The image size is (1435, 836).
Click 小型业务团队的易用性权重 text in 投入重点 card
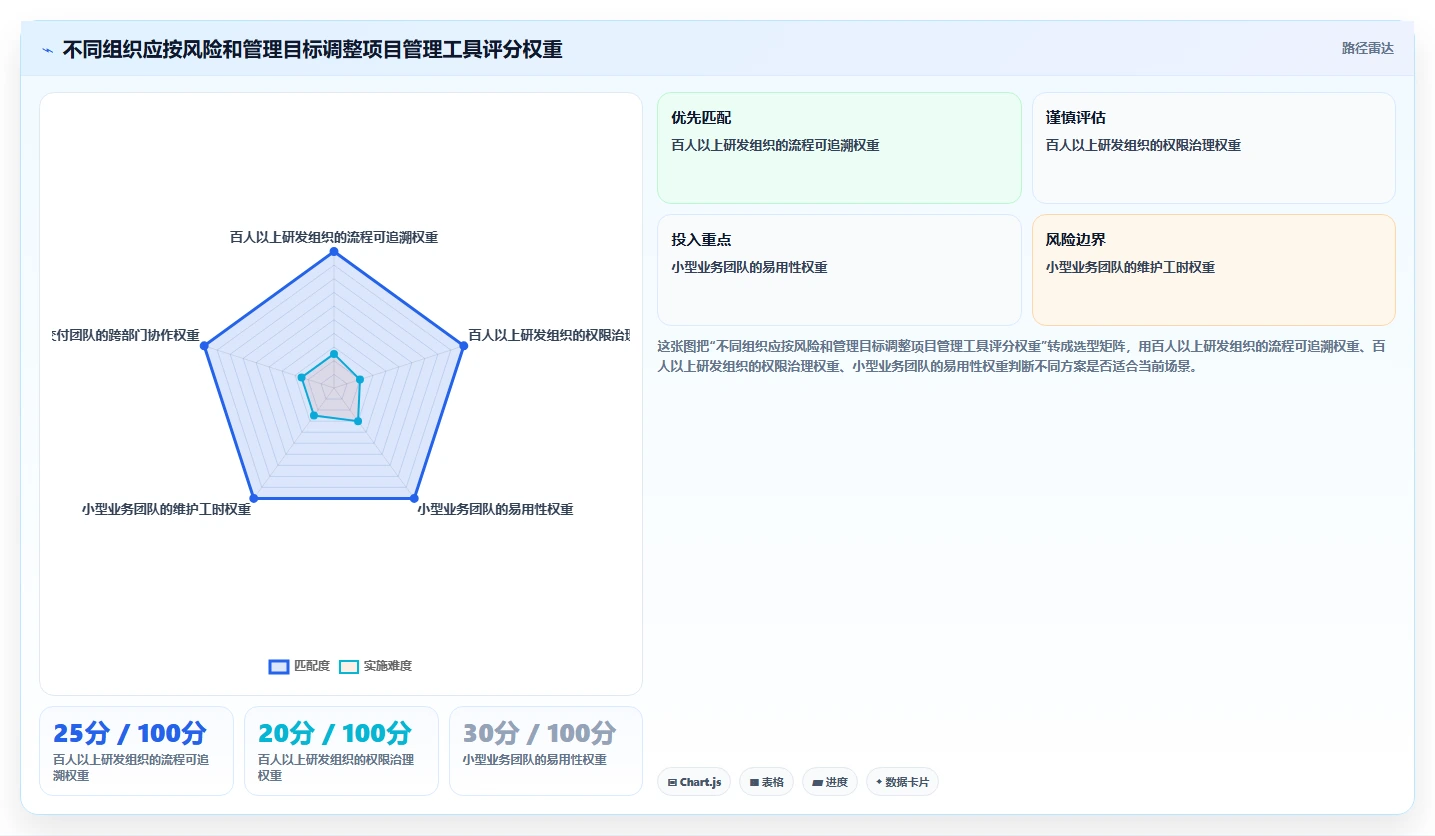(x=749, y=267)
